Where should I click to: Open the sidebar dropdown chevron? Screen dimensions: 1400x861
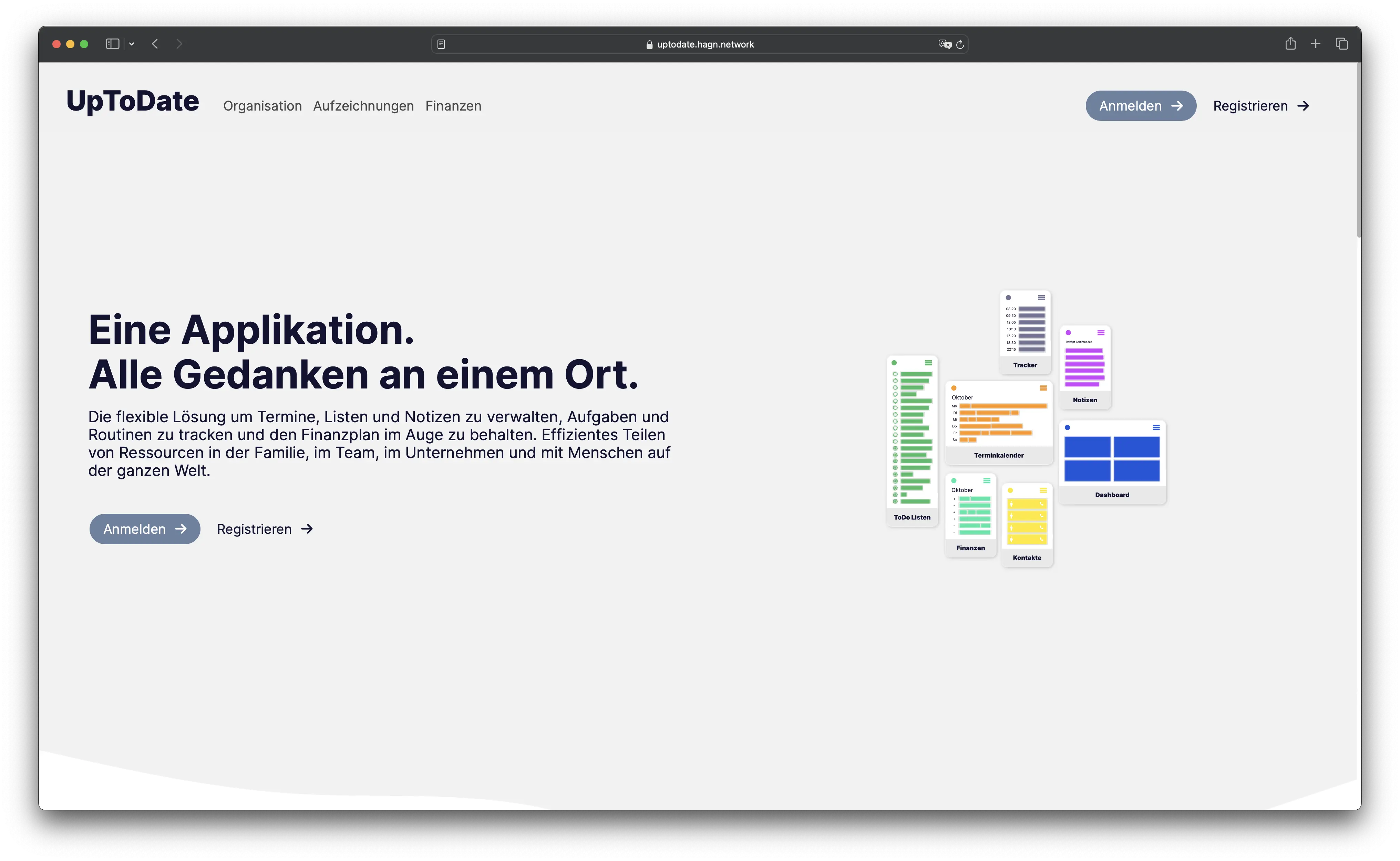(132, 44)
